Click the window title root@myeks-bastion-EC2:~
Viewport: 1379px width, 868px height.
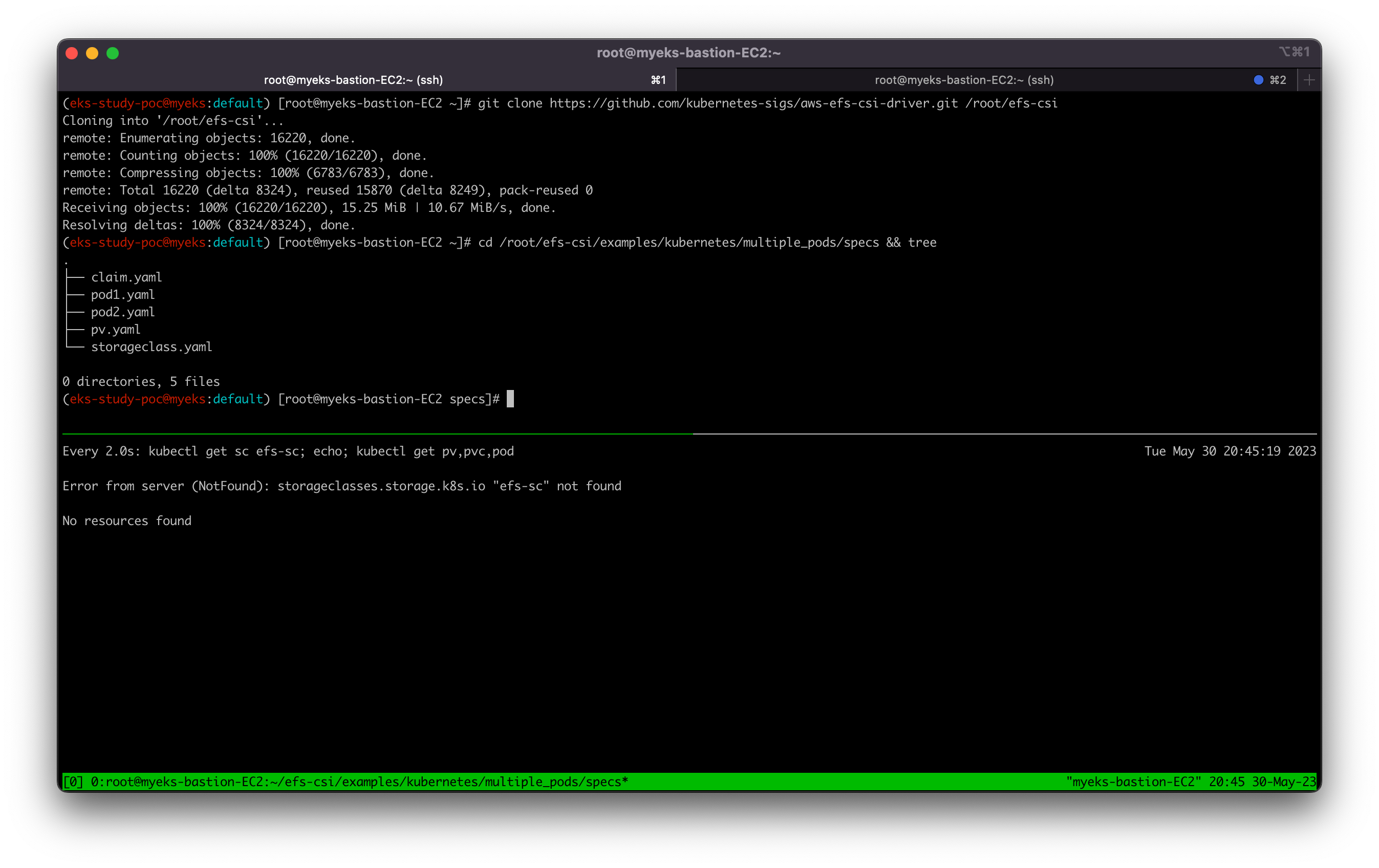pos(688,53)
